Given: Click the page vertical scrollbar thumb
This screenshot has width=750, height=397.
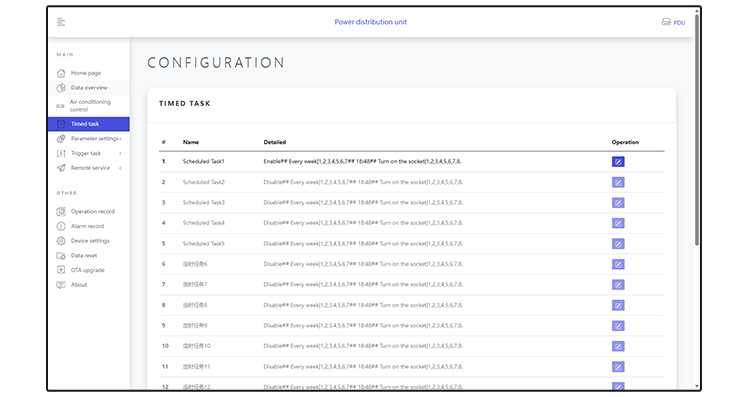Looking at the screenshot, I should tap(697, 129).
